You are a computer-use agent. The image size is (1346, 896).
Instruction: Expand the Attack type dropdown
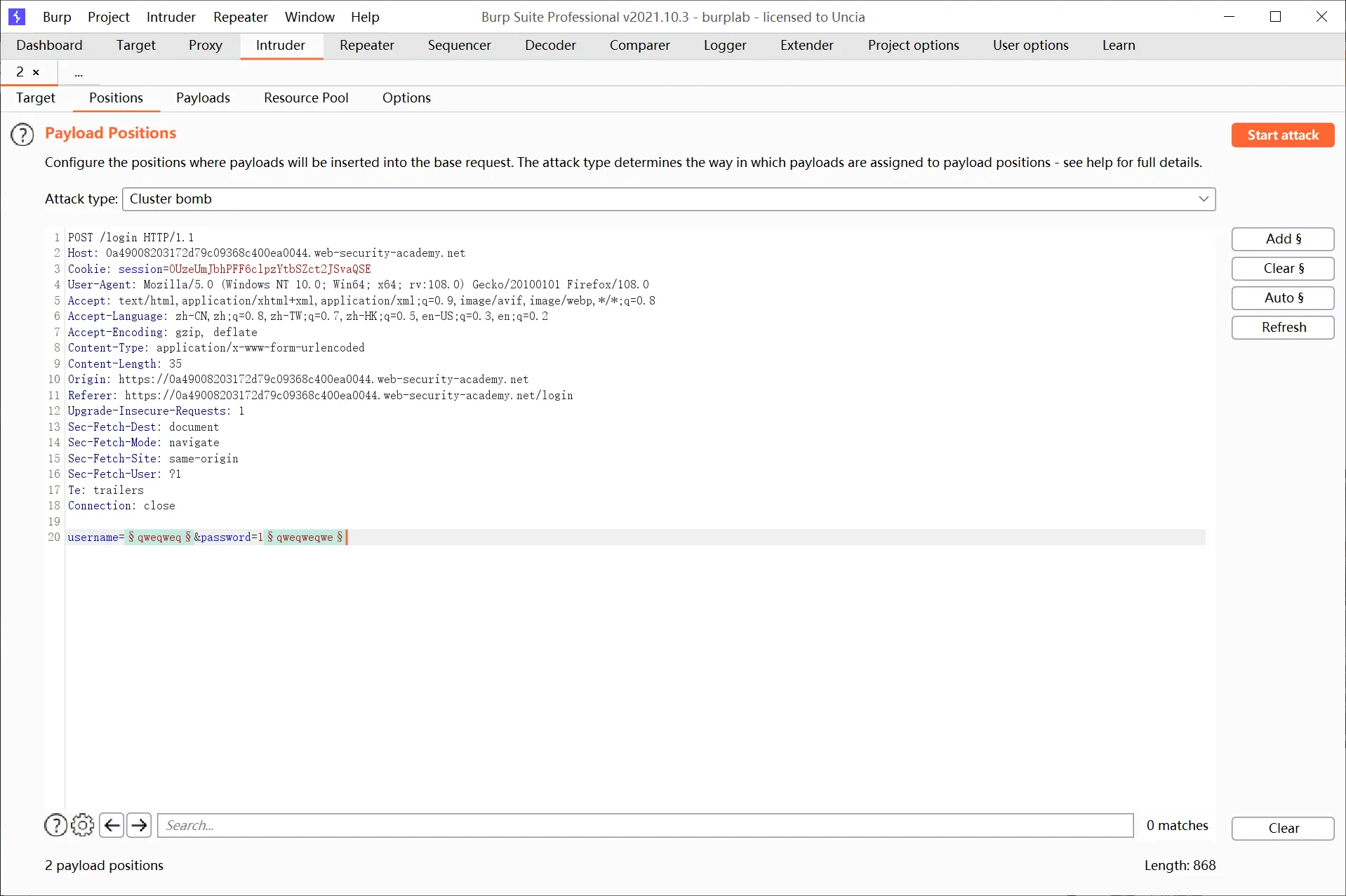(669, 199)
